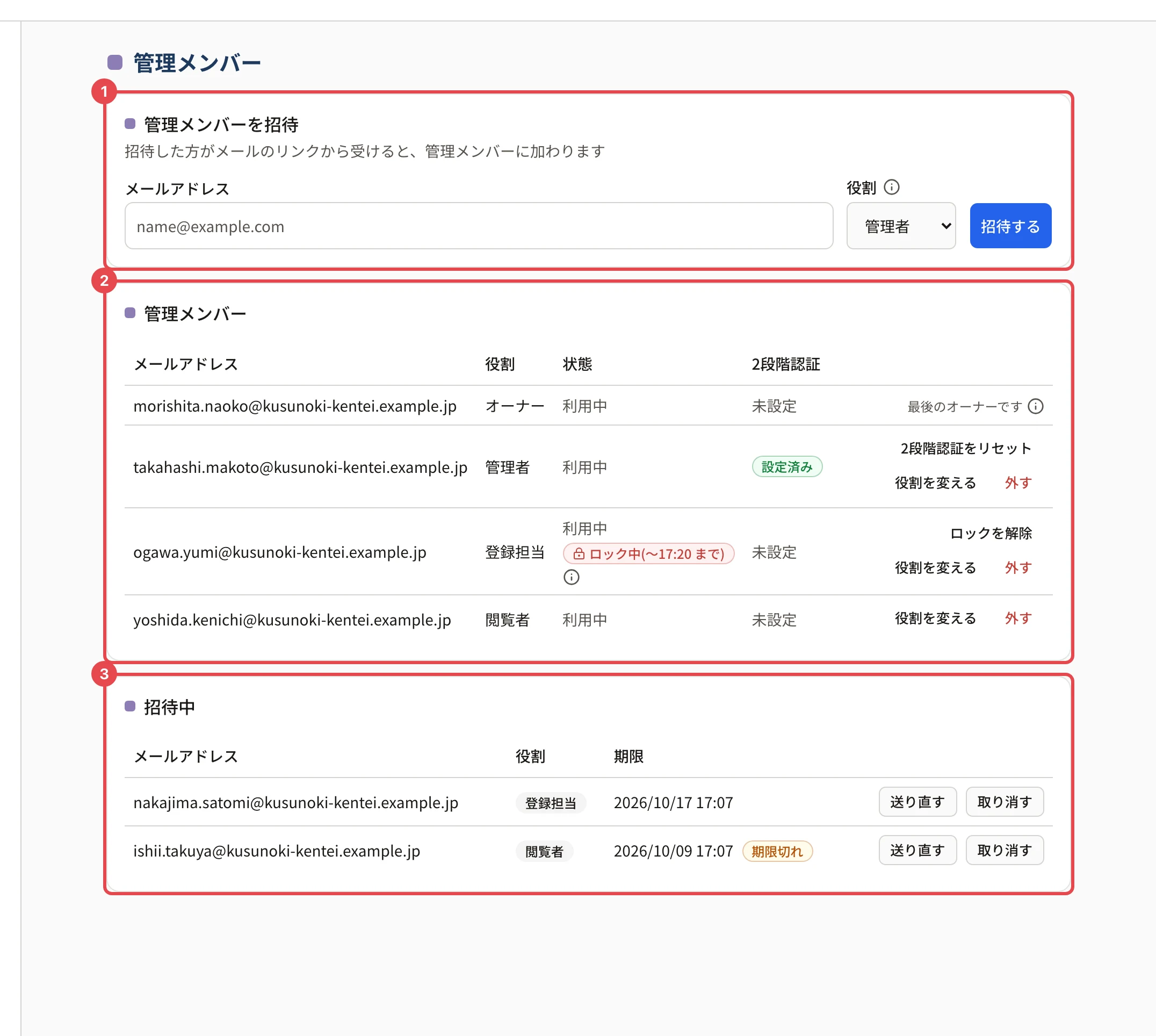Click ロックを解除 for ogawa.yumi
The width and height of the screenshot is (1156, 1036).
[x=991, y=534]
